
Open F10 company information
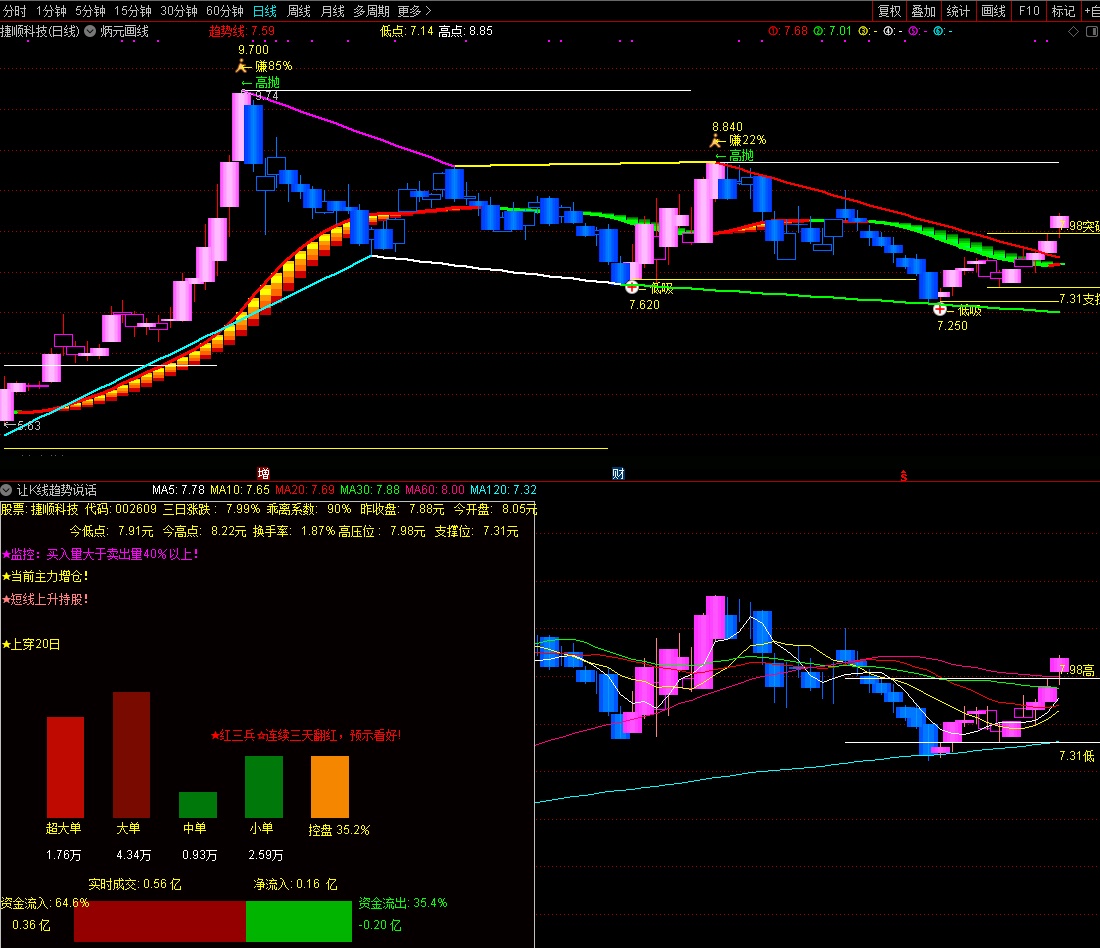[x=1028, y=11]
